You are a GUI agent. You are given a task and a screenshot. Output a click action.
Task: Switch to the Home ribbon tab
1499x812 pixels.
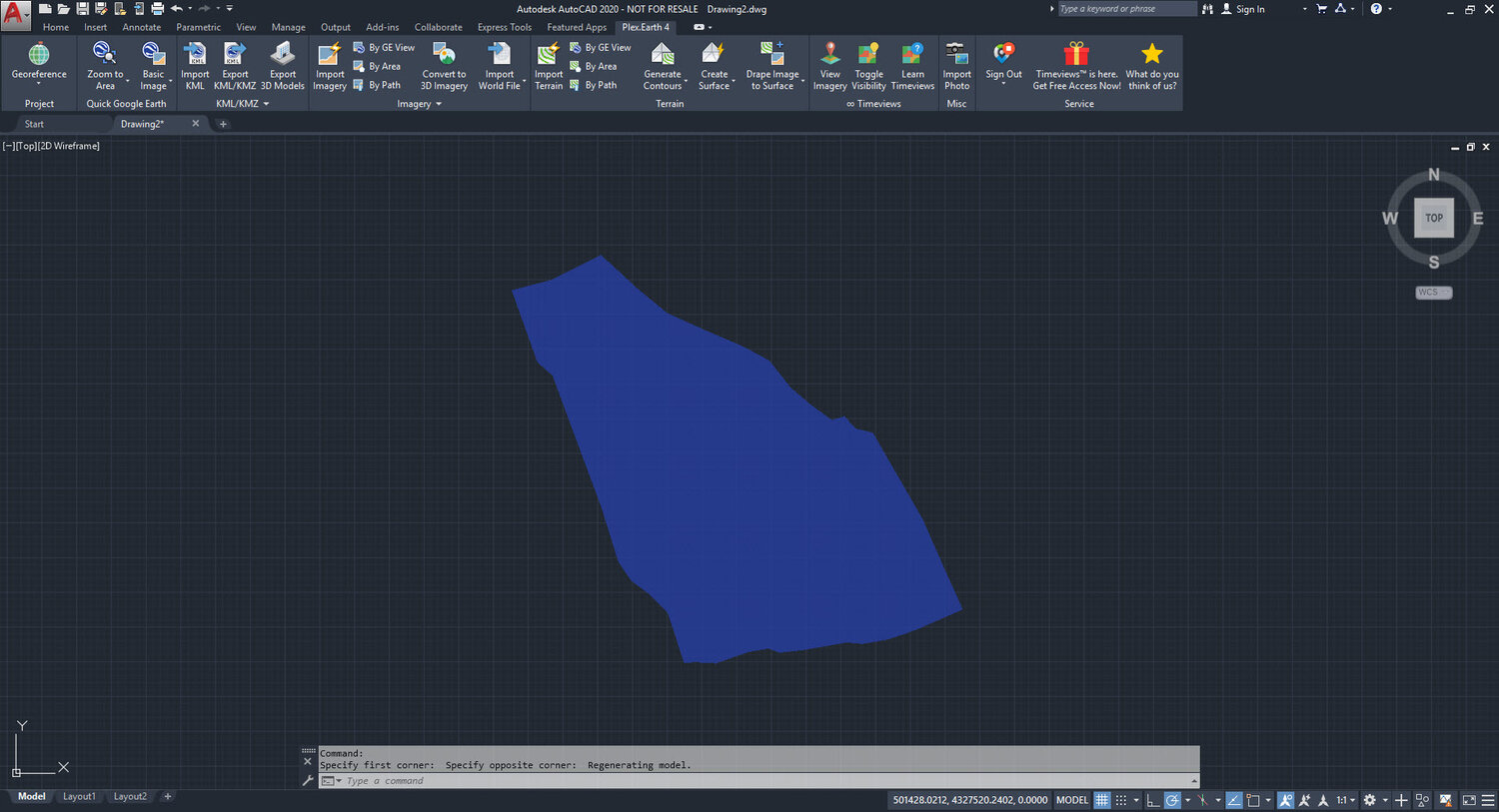point(56,27)
